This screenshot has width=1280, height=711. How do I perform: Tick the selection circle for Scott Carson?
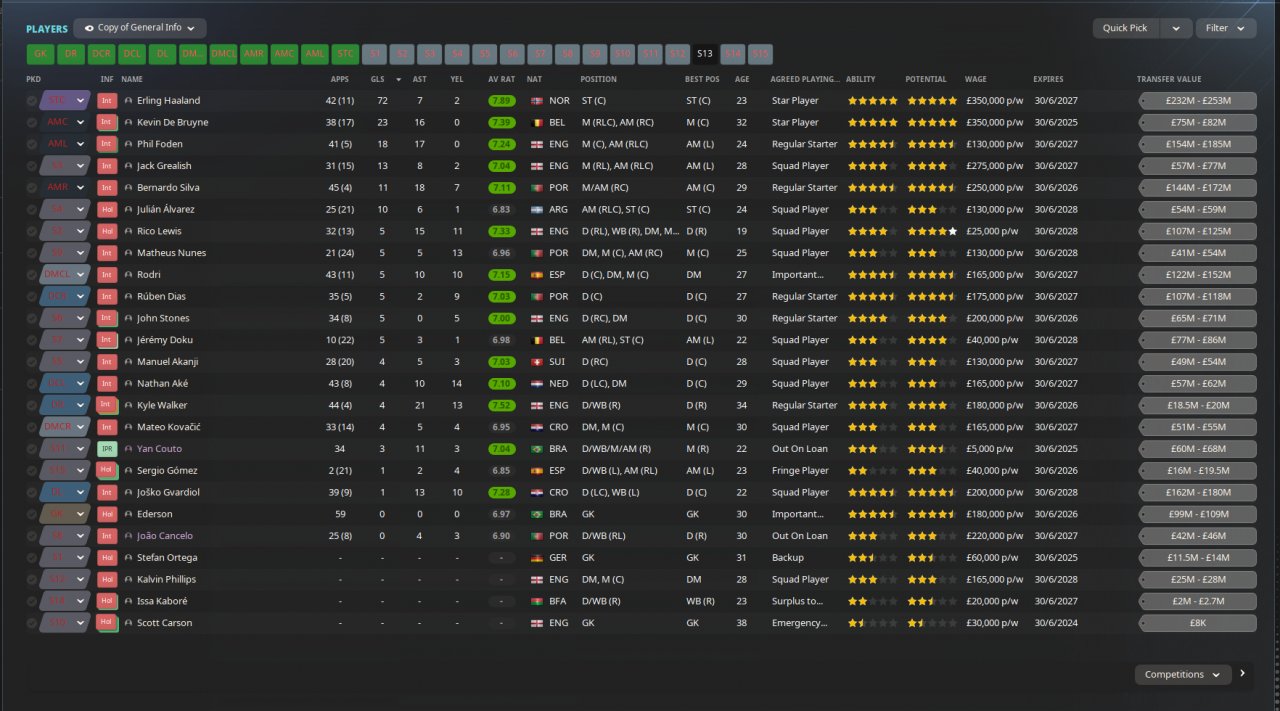(x=32, y=623)
